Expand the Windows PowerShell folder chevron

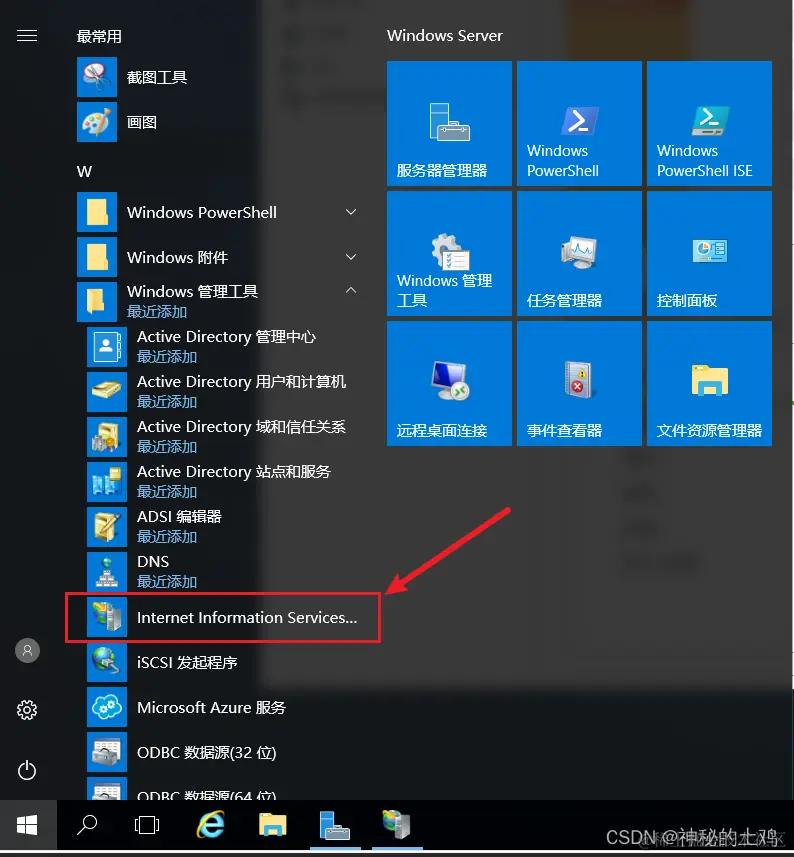351,212
